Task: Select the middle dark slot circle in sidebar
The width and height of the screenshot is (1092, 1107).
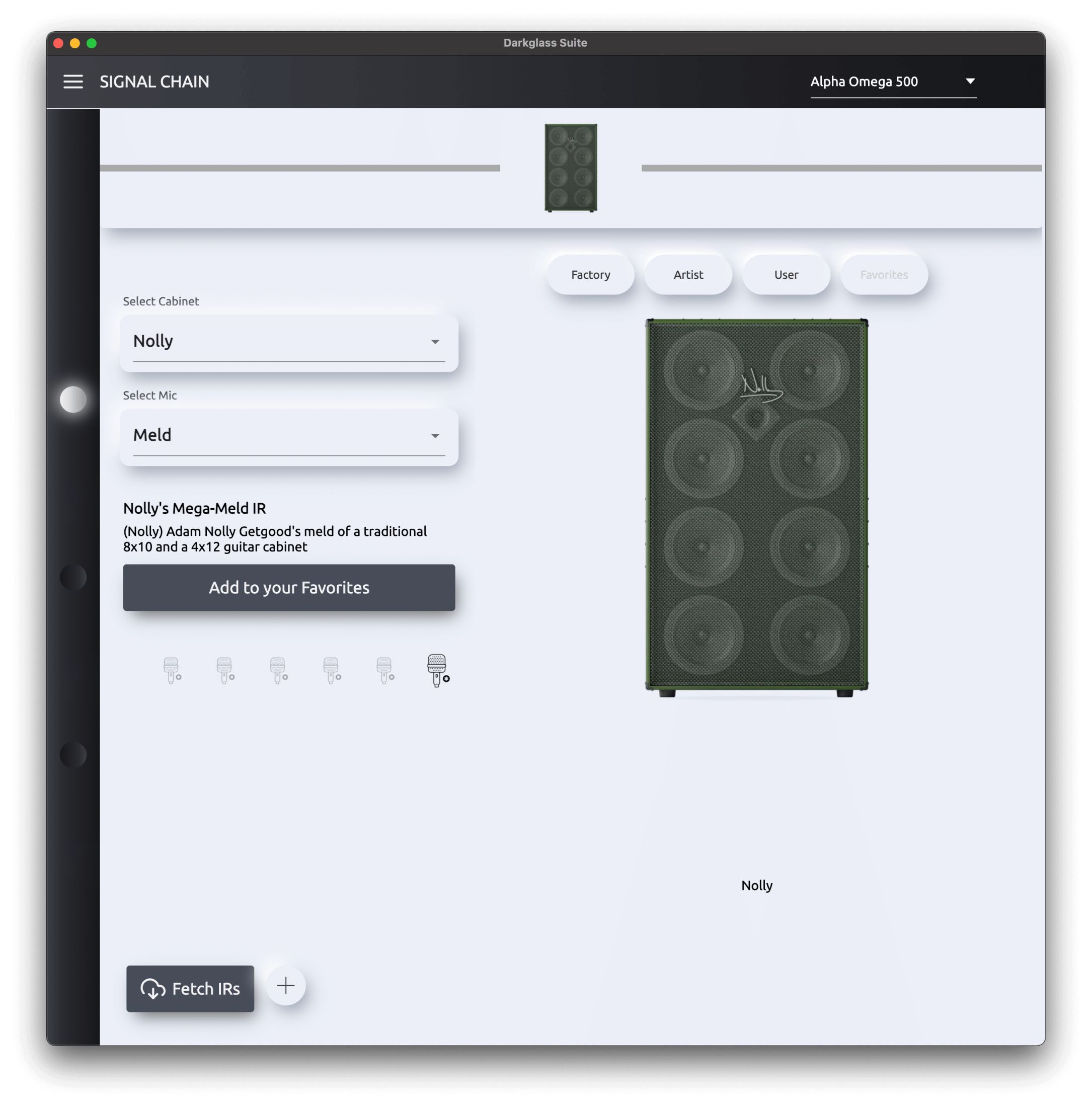Action: click(x=73, y=577)
